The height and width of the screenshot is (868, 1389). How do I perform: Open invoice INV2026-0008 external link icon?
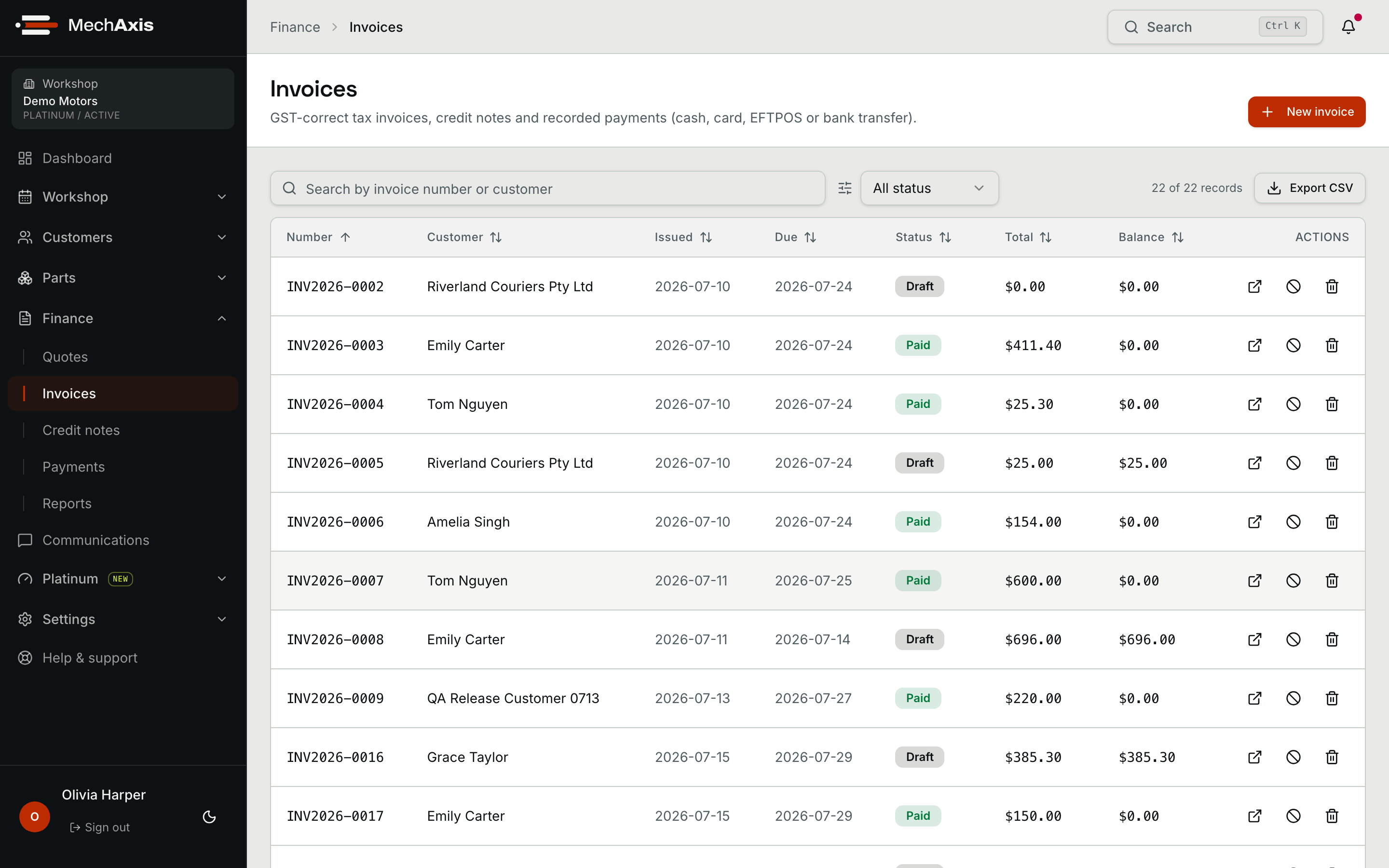tap(1255, 639)
